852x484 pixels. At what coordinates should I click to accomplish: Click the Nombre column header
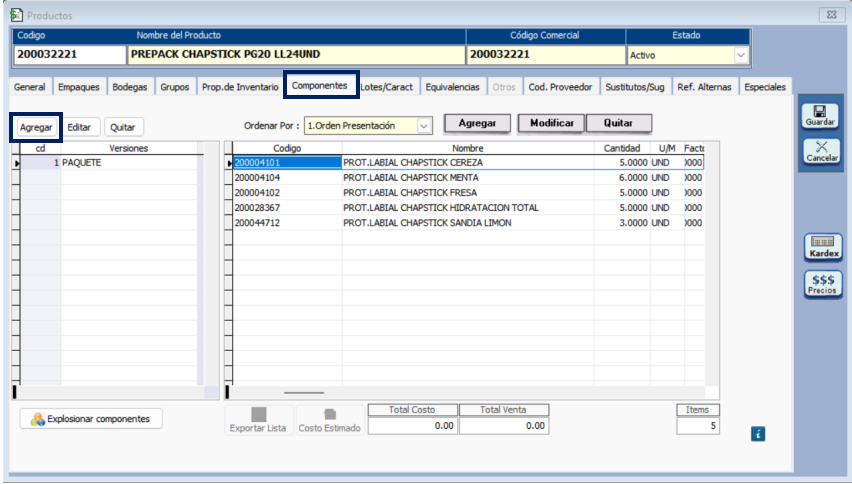[x=468, y=148]
